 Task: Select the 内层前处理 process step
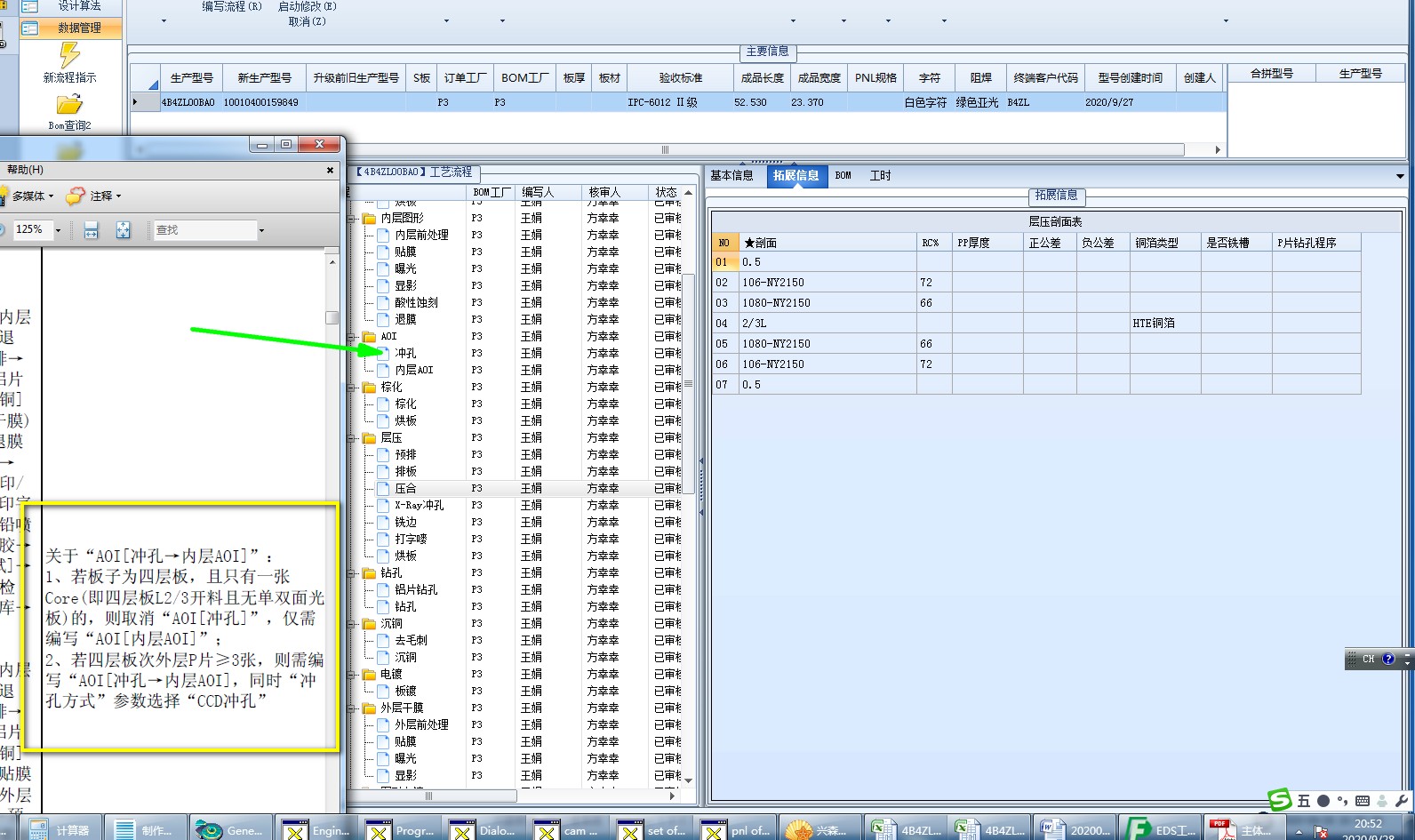[421, 235]
